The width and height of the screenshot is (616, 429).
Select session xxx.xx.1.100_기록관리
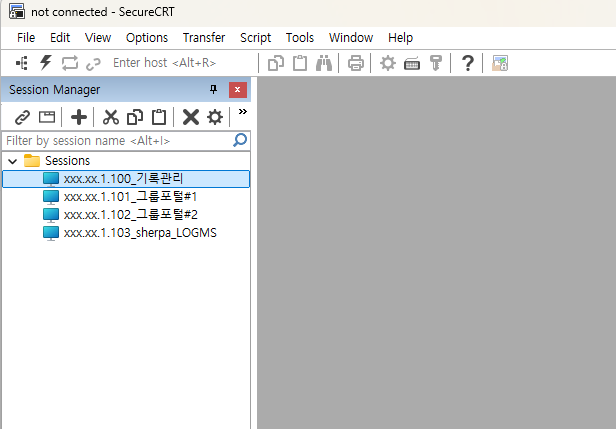126,179
